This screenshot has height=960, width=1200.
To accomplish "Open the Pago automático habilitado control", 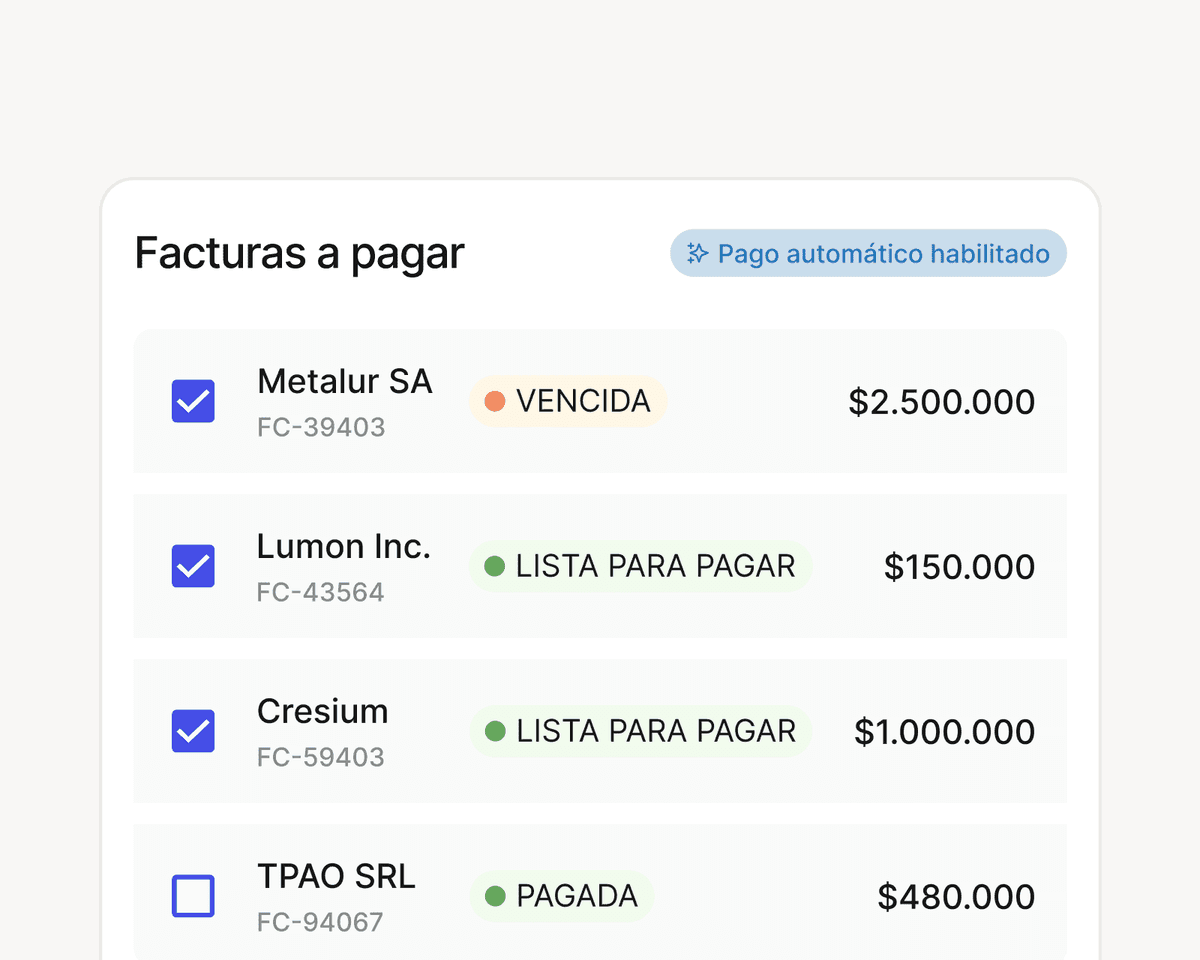I will (868, 253).
